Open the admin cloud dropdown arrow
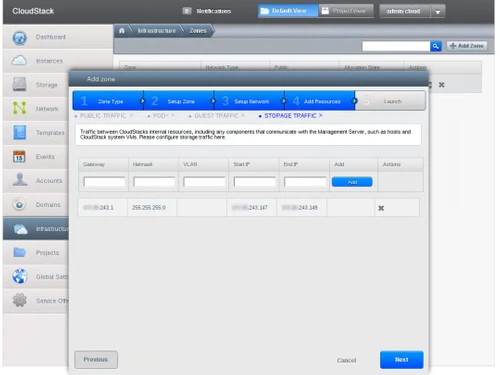Screen dimensions: 500x375 pyautogui.click(x=438, y=12)
